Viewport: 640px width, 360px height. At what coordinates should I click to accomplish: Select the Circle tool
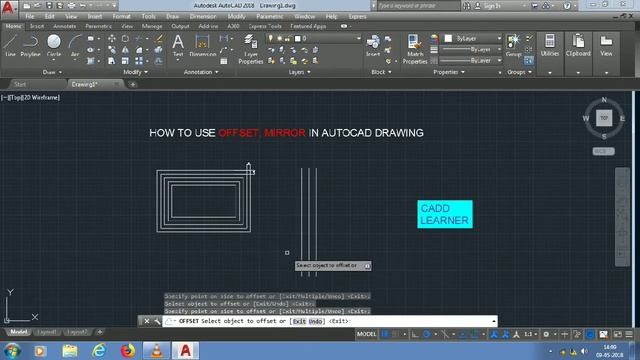pos(54,45)
